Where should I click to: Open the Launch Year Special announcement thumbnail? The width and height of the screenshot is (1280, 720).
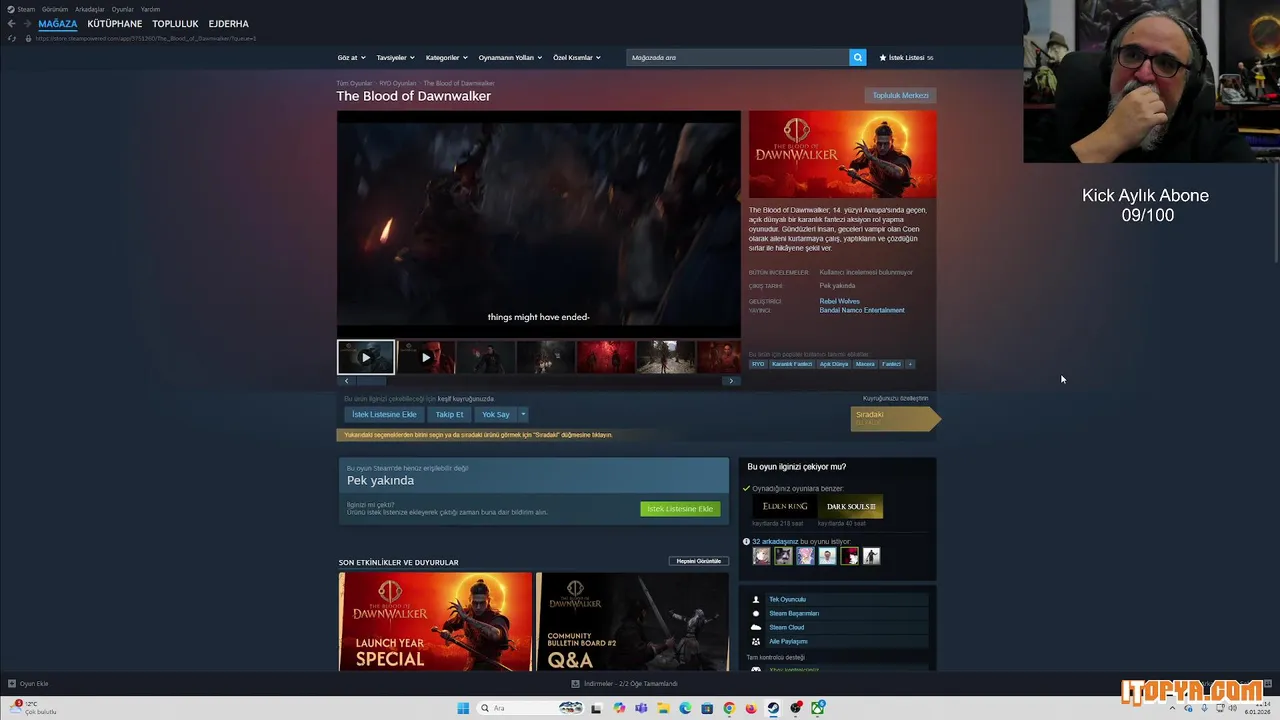(436, 622)
